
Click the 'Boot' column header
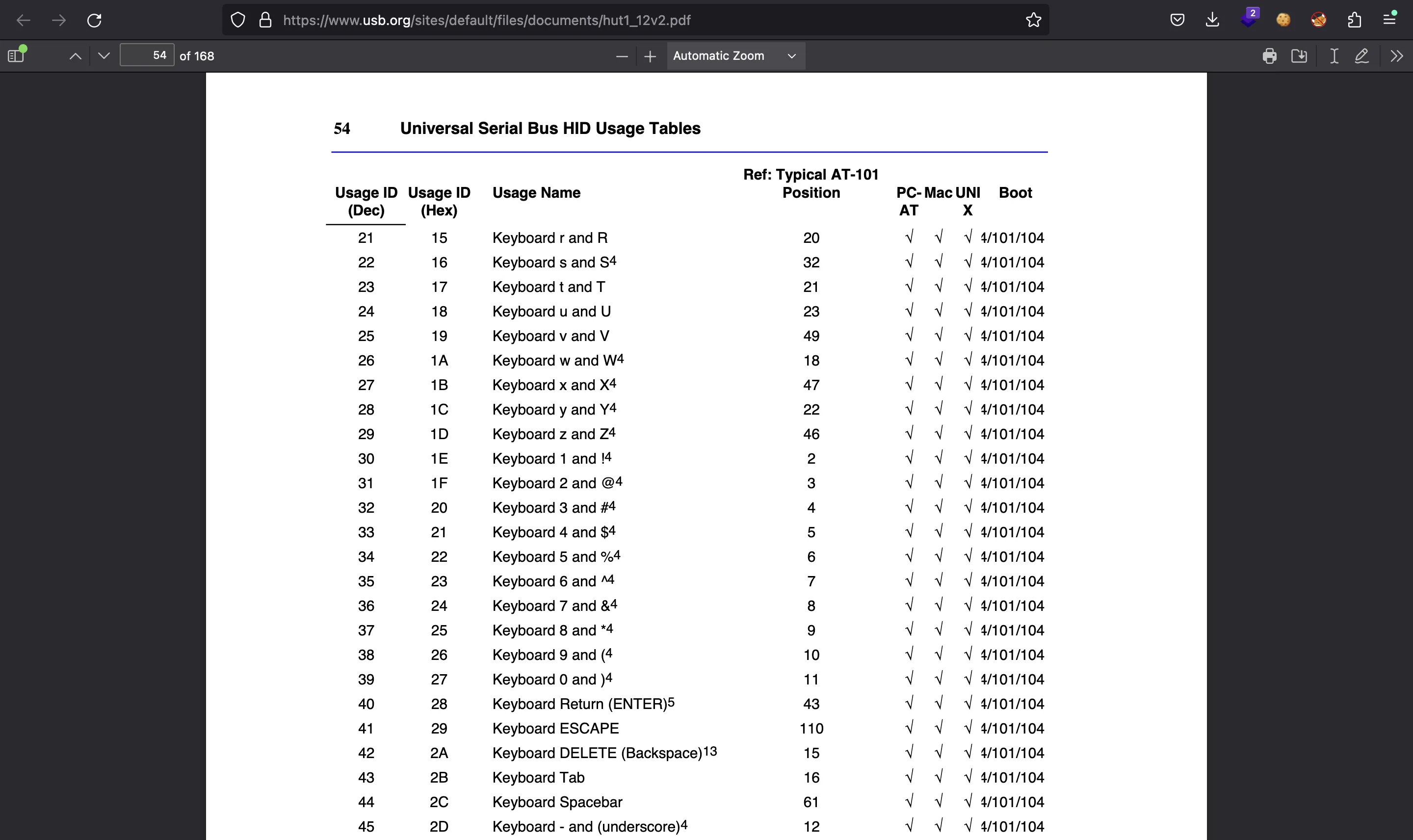click(1015, 193)
